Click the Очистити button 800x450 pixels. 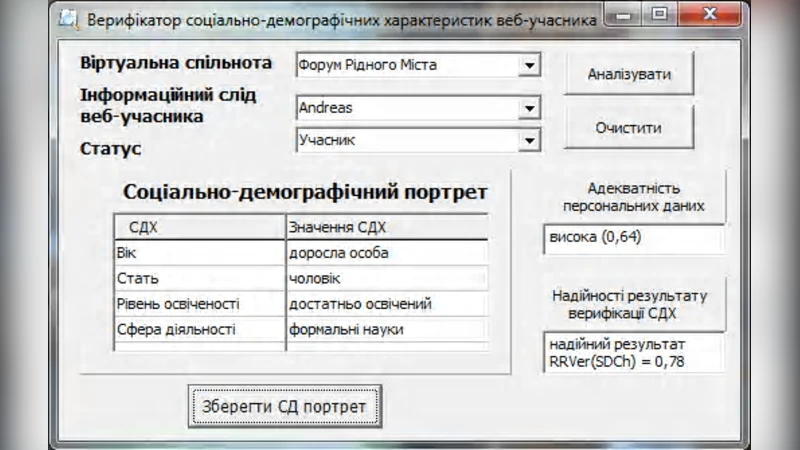coord(628,128)
